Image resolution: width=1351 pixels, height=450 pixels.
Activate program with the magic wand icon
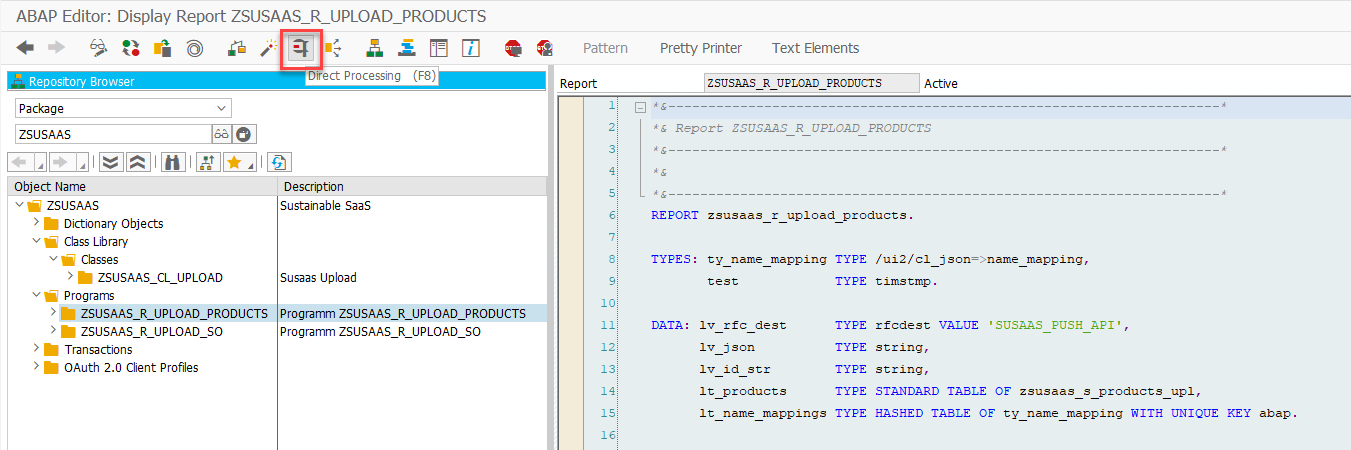tap(268, 48)
